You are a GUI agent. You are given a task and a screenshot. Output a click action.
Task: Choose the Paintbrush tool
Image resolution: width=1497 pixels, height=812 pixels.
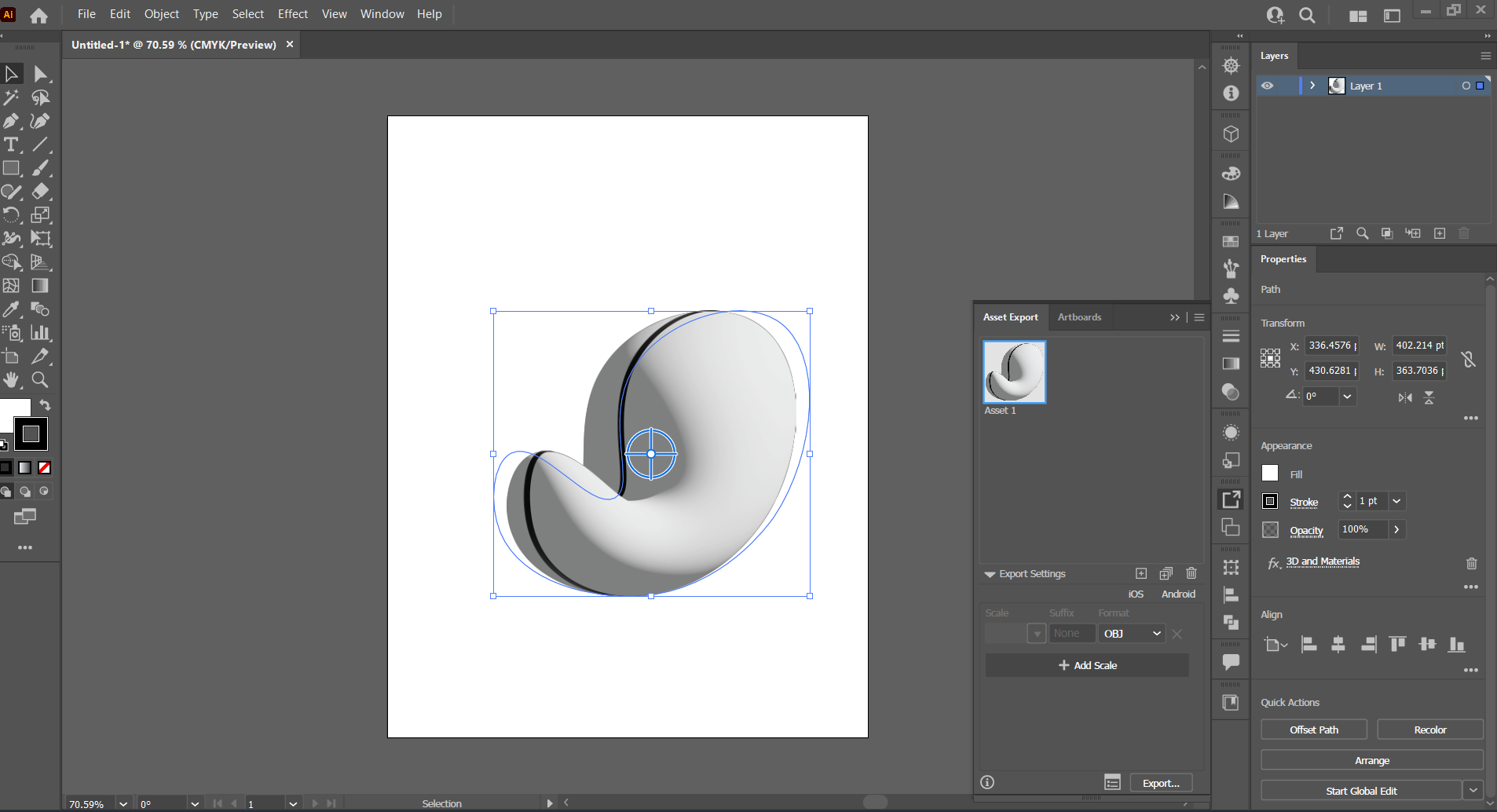click(41, 168)
